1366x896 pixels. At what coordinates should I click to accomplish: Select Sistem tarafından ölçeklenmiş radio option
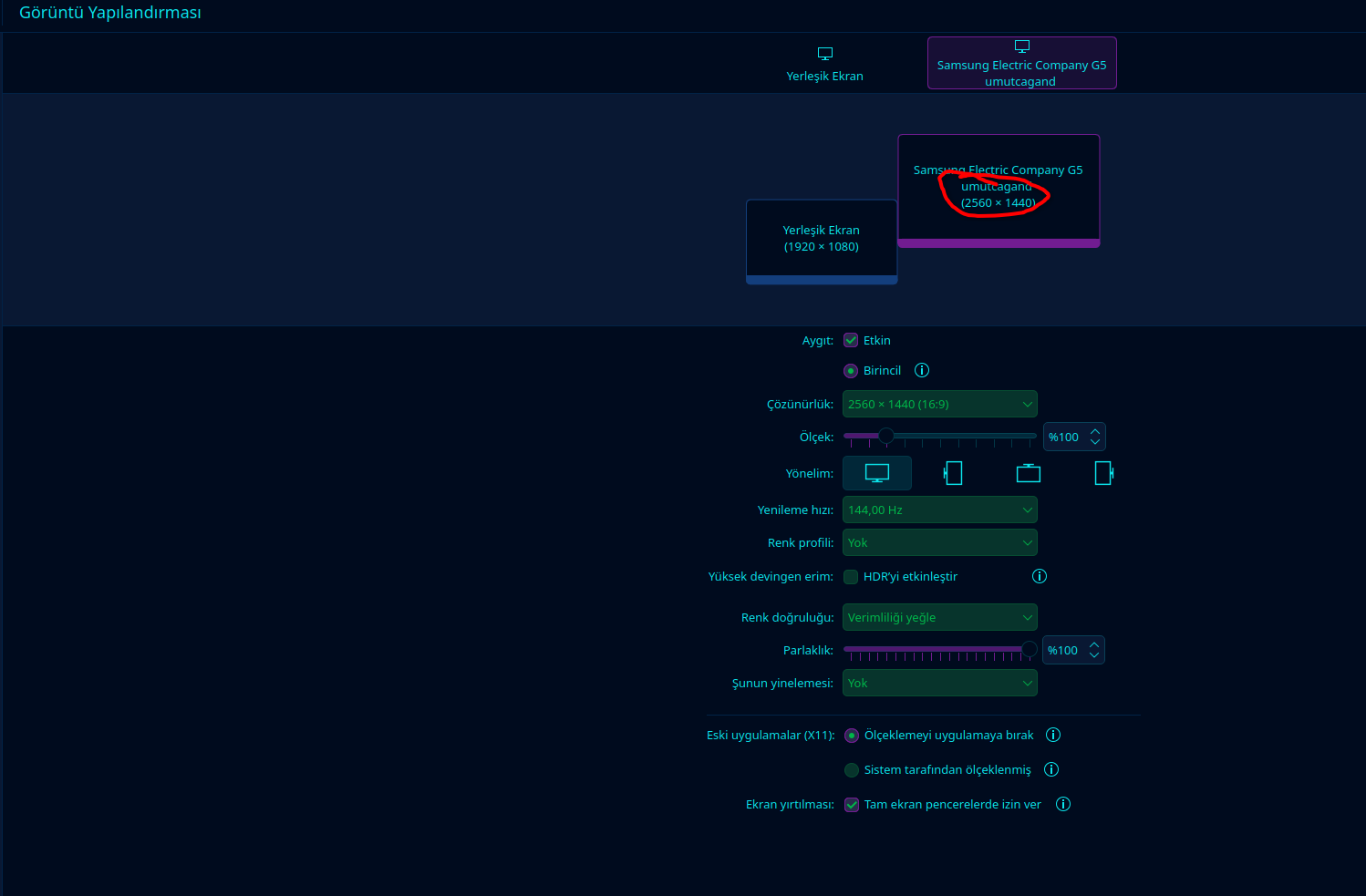[x=852, y=770]
